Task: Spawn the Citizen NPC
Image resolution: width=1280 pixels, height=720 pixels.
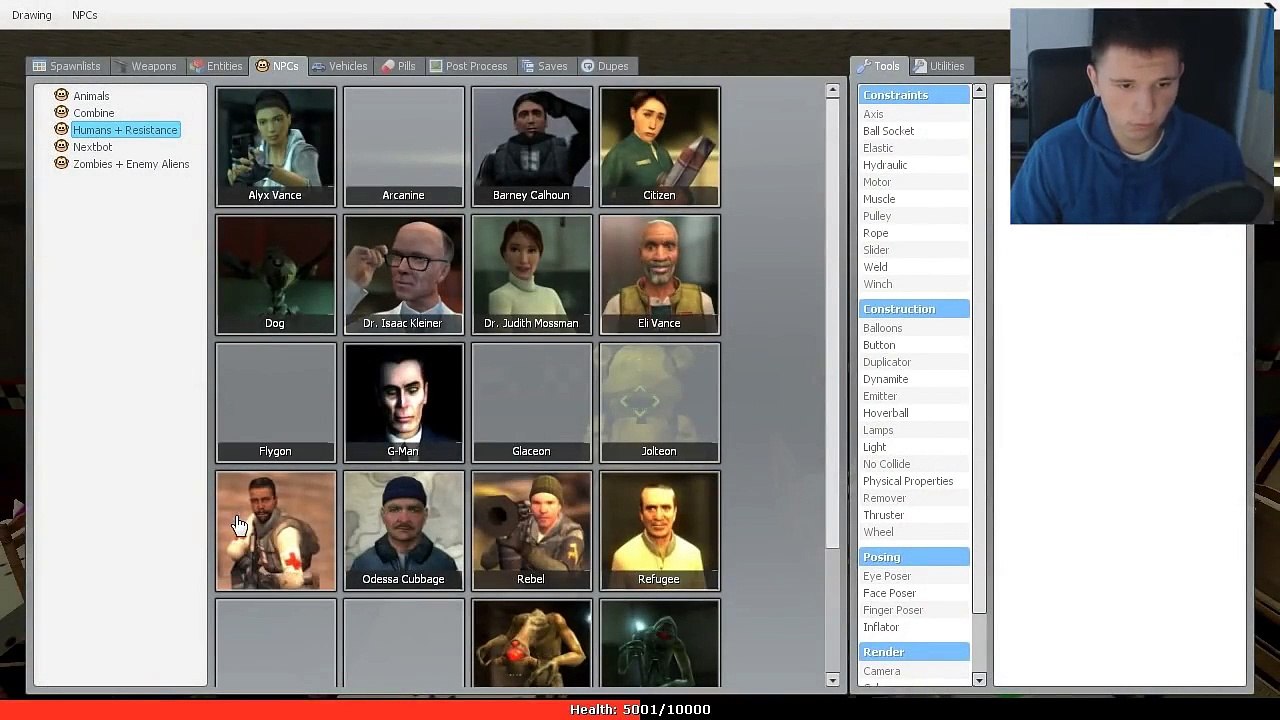Action: click(x=659, y=146)
